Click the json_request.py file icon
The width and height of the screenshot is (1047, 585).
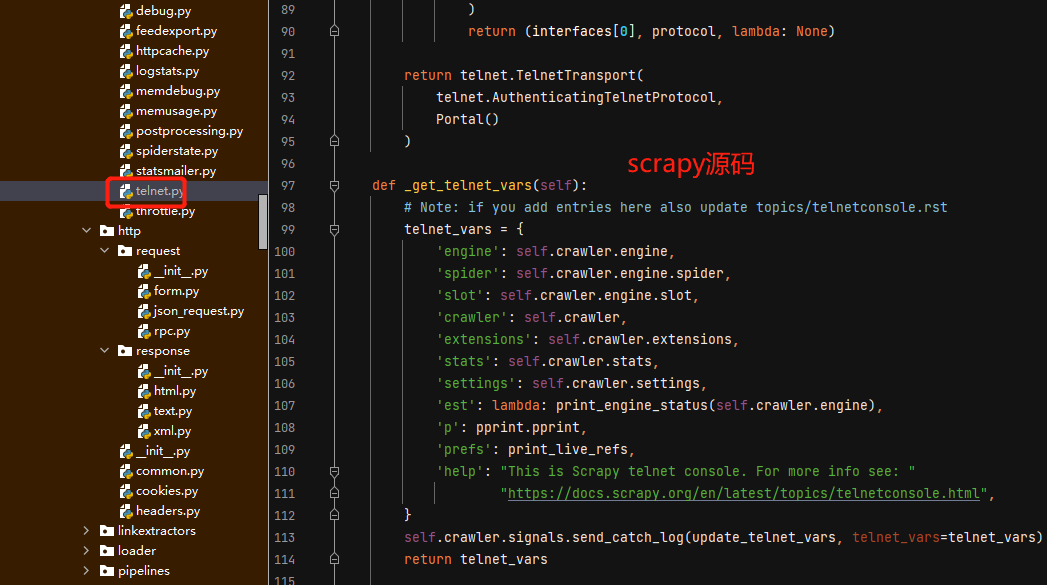(144, 312)
